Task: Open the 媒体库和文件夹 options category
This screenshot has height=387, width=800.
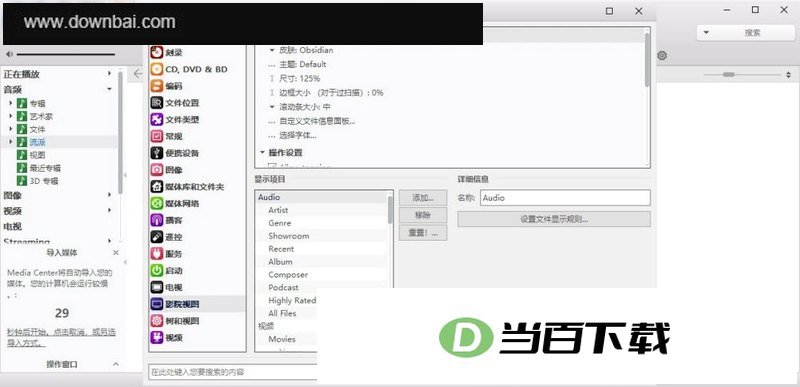Action: point(188,187)
